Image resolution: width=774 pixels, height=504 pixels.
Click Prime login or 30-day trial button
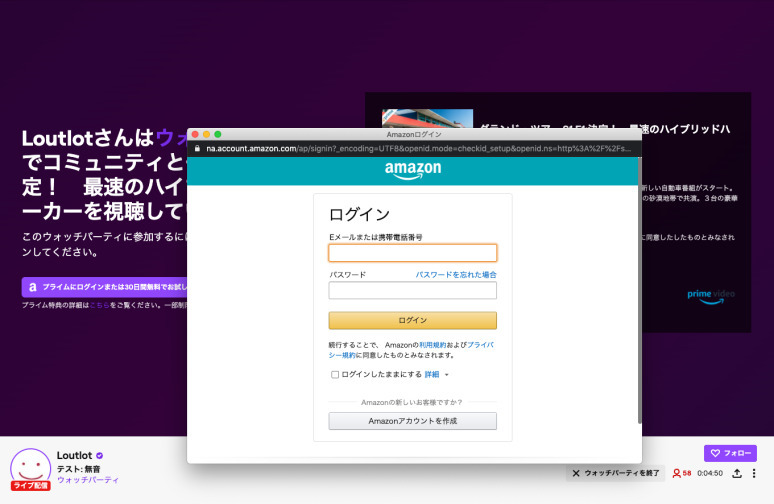(105, 287)
